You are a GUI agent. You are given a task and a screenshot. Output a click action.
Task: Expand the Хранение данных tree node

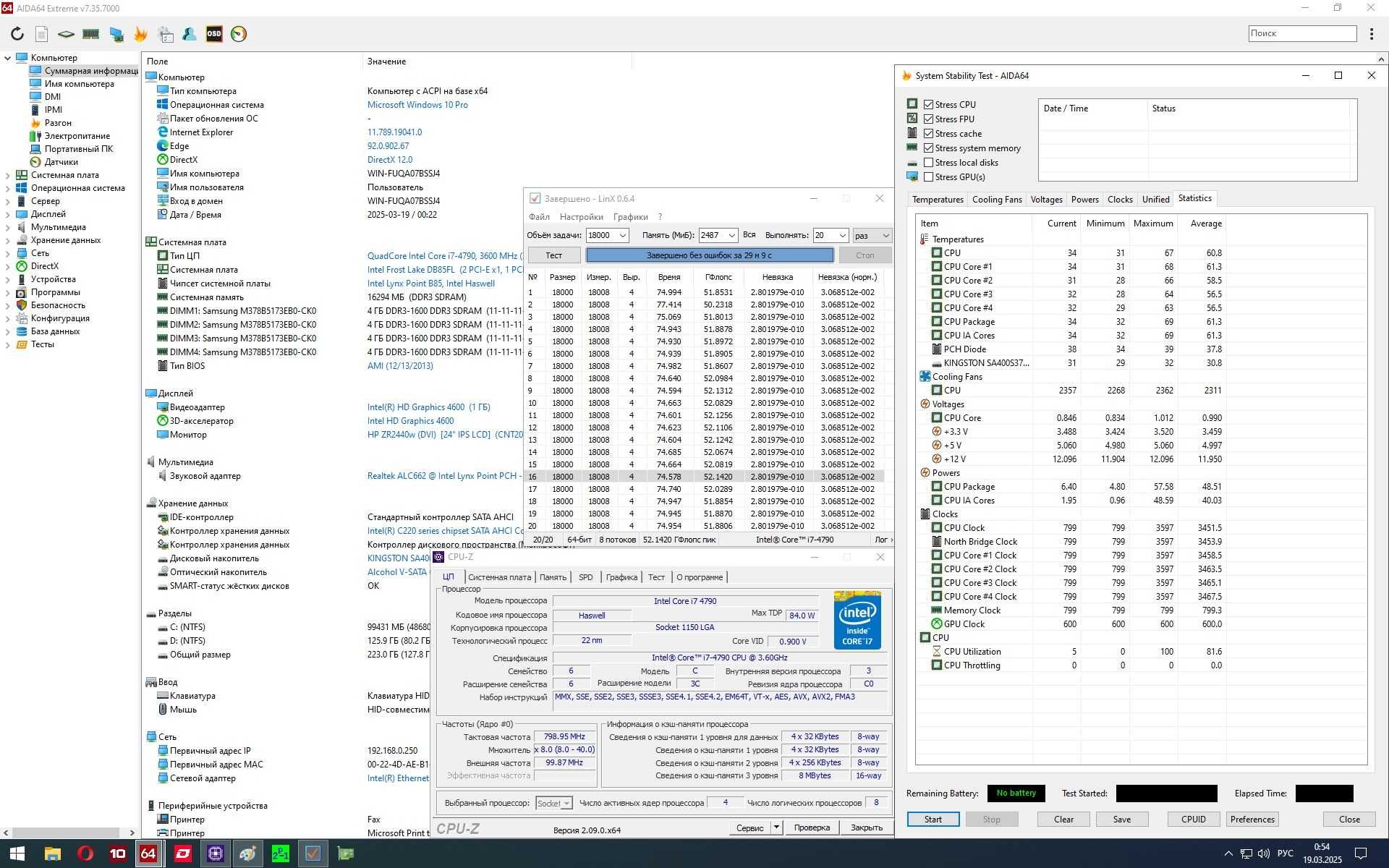8,240
